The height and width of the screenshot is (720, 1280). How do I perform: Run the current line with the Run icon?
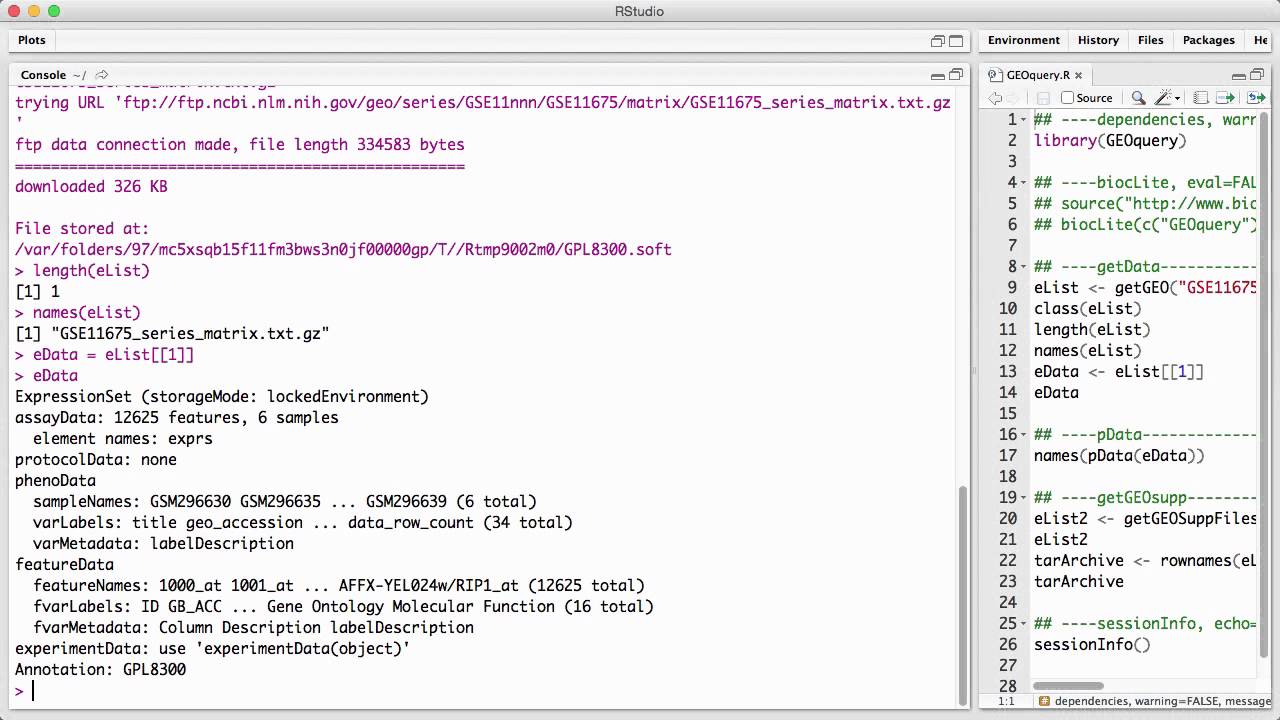pyautogui.click(x=1226, y=98)
